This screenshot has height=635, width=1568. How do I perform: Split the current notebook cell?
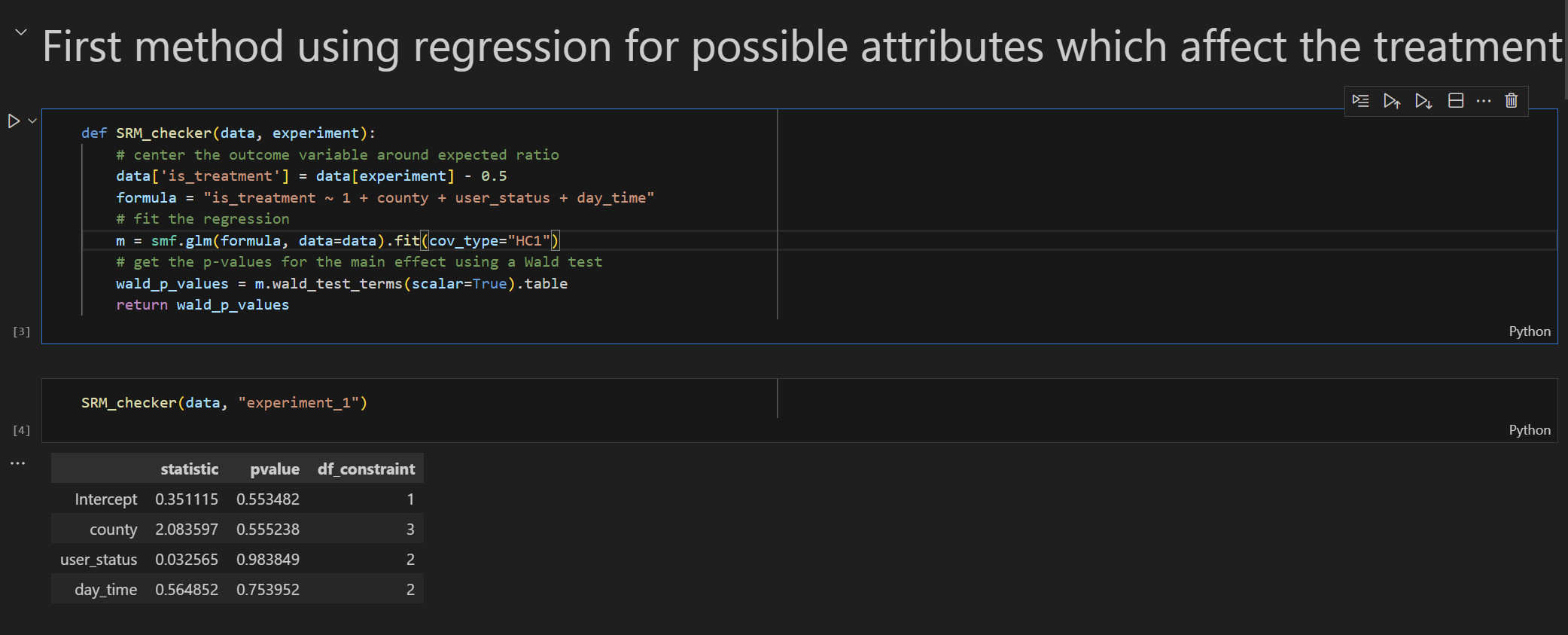tap(1456, 101)
